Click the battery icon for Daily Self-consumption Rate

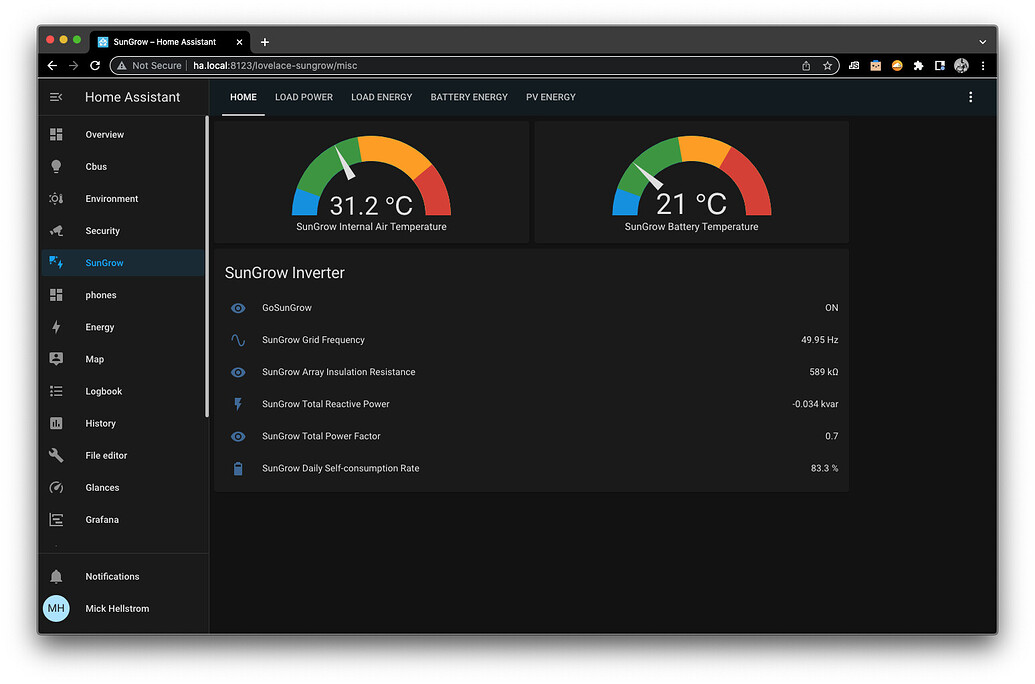(238, 468)
